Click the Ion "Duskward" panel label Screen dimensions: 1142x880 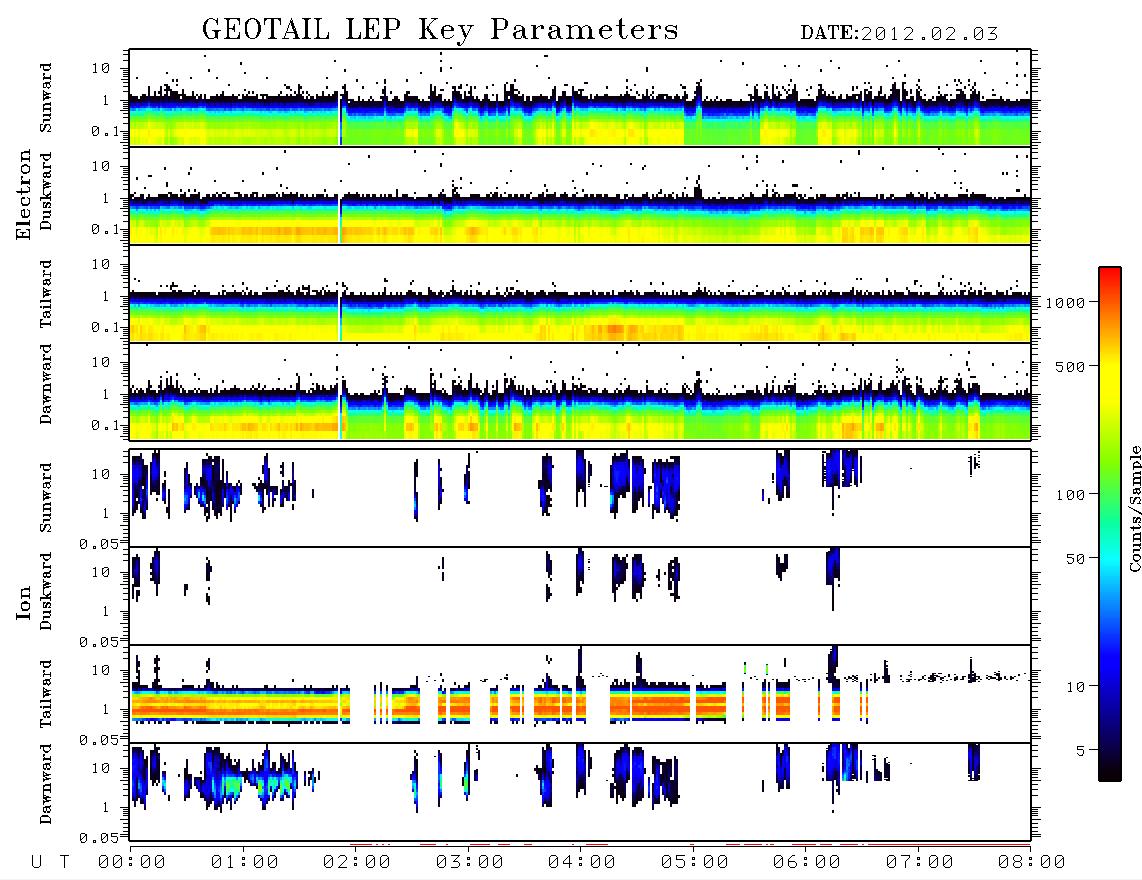click(x=46, y=591)
